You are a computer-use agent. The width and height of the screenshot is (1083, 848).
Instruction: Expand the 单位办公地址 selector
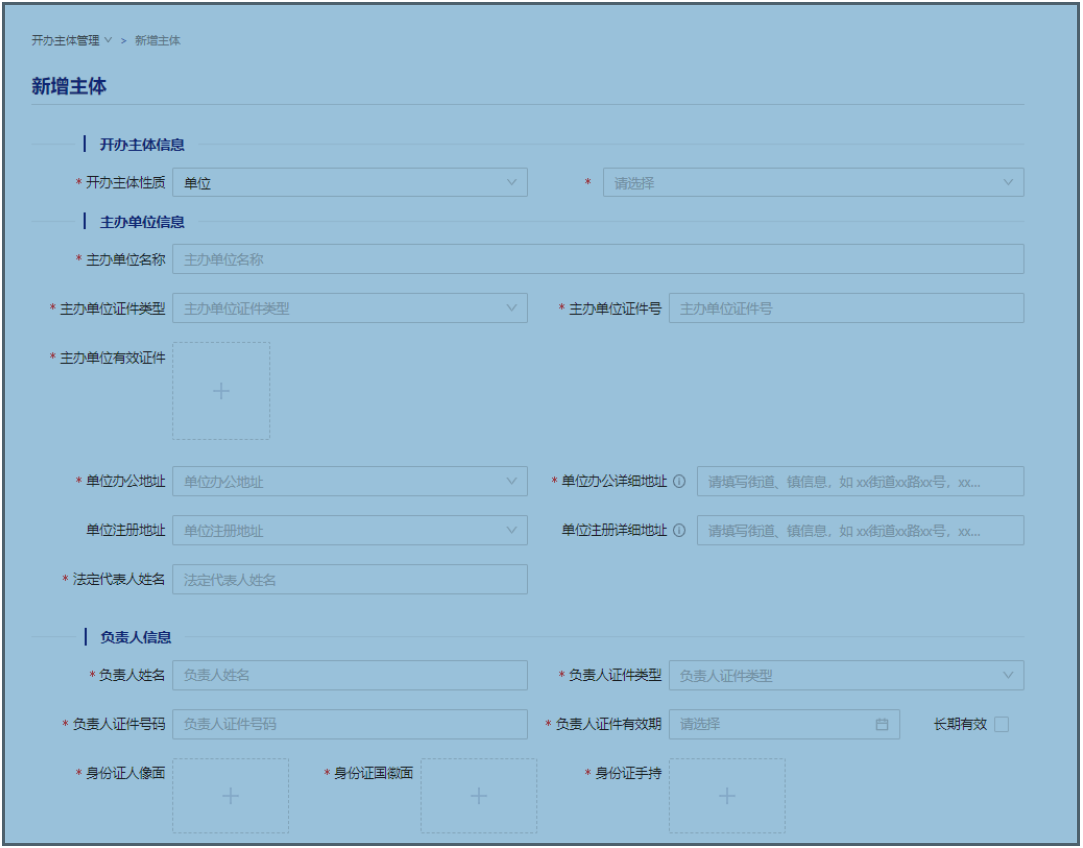[349, 481]
